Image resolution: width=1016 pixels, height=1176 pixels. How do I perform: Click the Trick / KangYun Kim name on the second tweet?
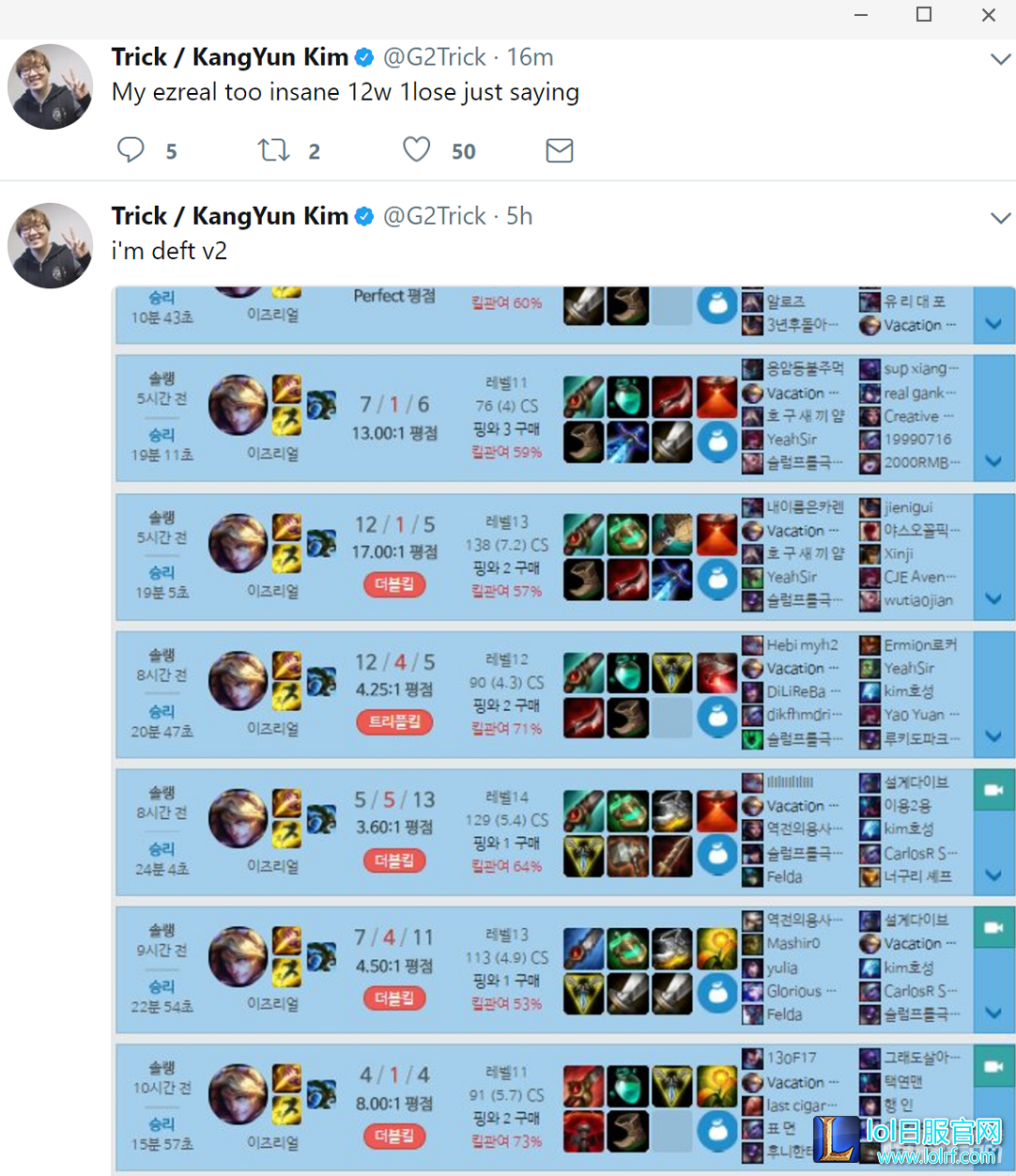[x=230, y=216]
